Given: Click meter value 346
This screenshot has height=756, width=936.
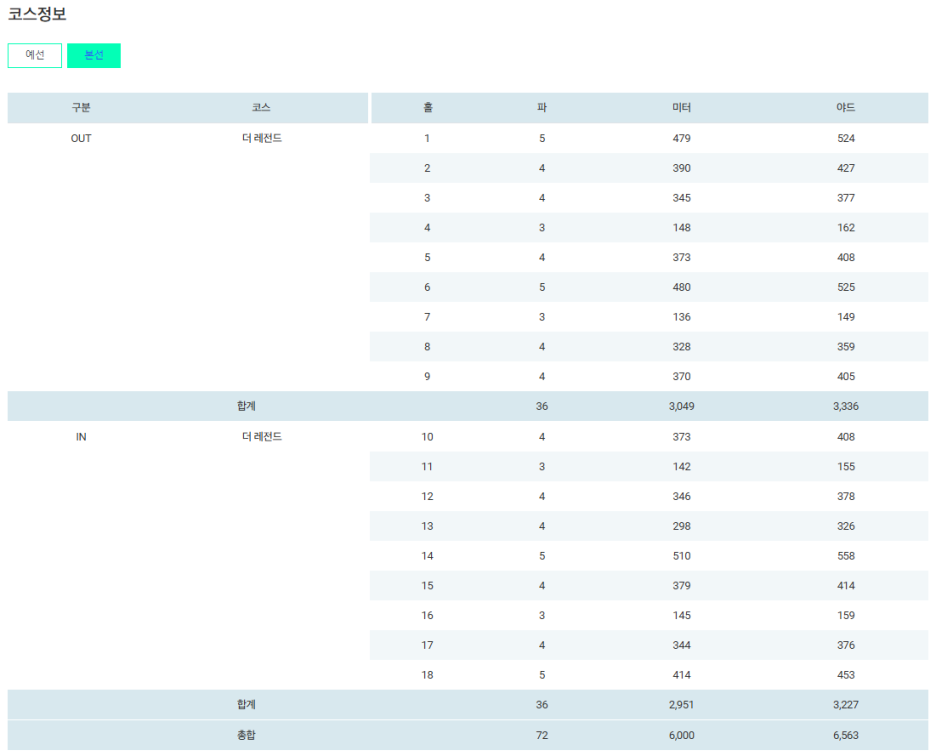Looking at the screenshot, I should pos(681,497).
